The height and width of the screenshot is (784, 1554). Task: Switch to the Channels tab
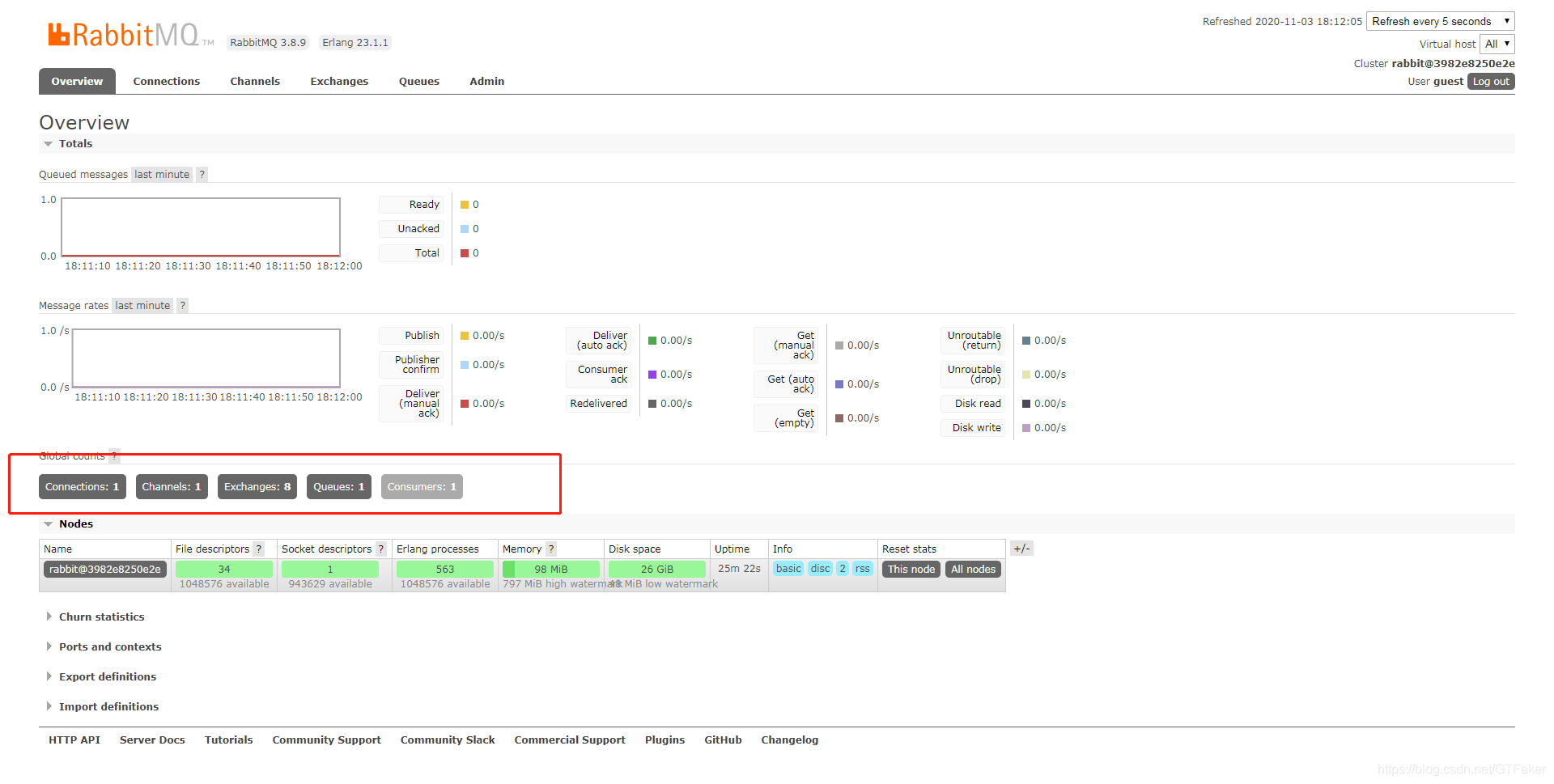point(255,81)
